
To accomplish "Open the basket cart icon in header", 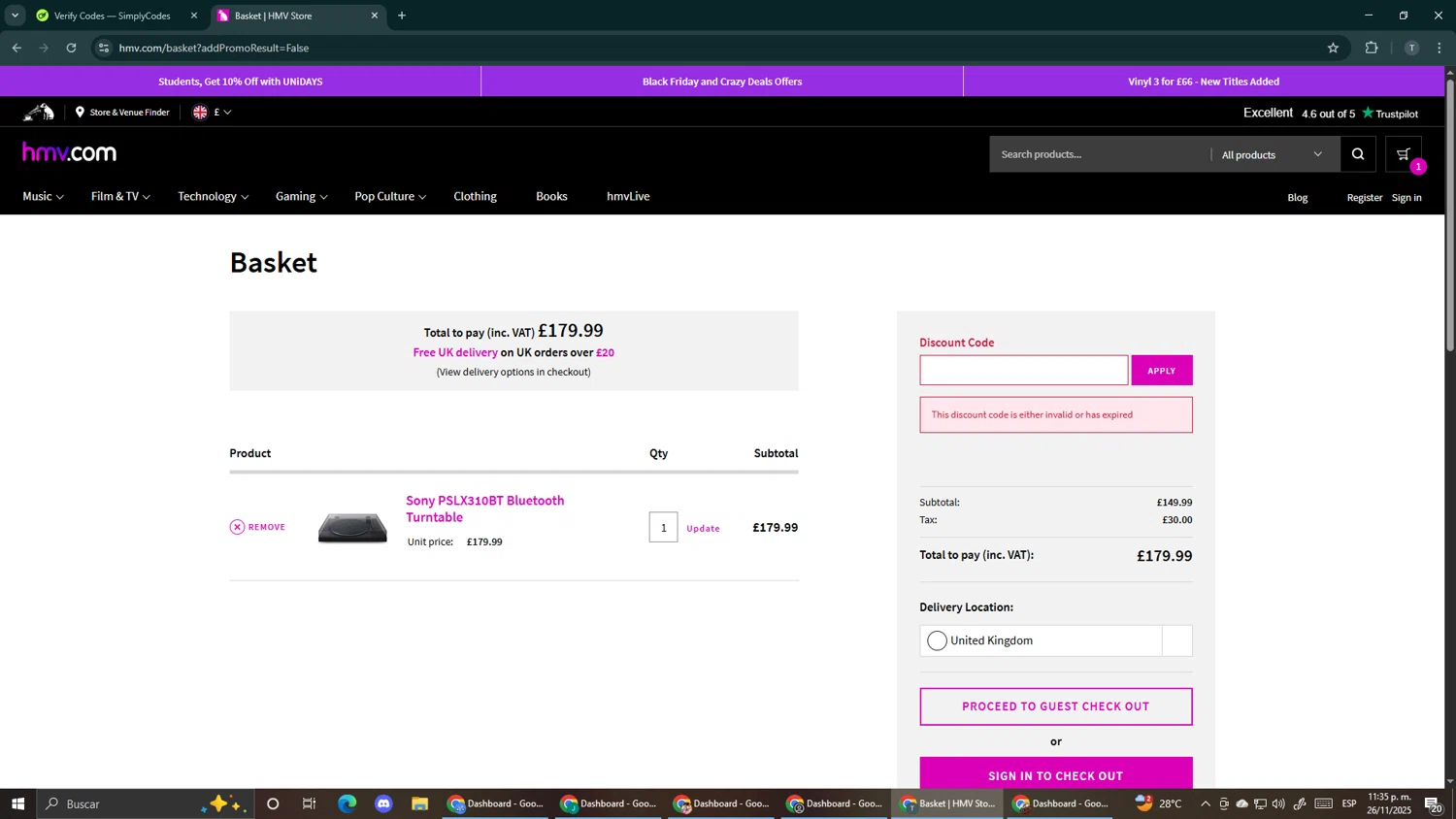I will click(x=1404, y=154).
